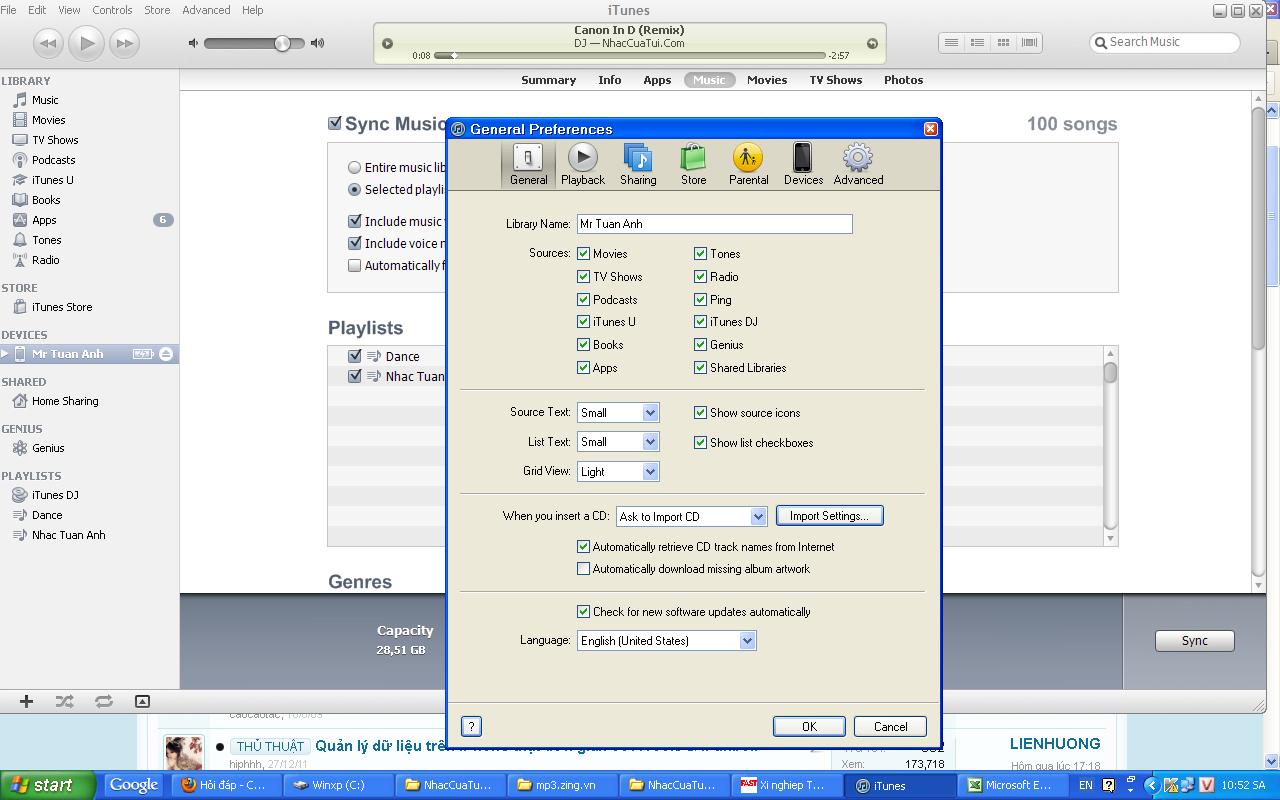Click the song playback progress bar

pos(630,56)
